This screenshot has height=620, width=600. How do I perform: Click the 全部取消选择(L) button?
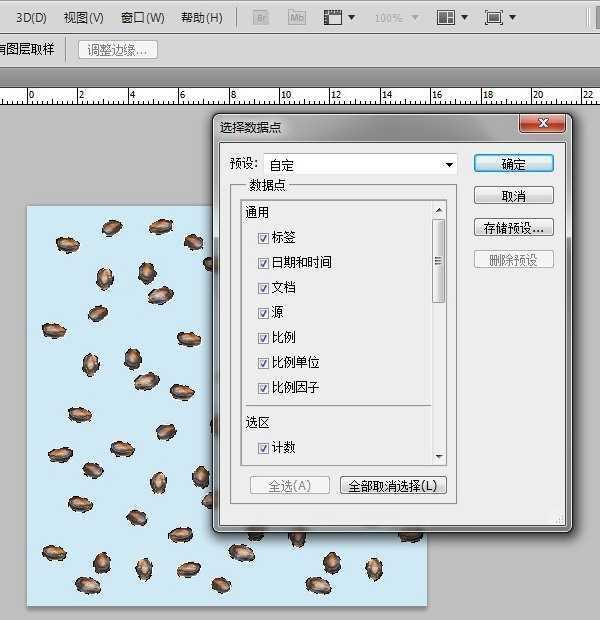pyautogui.click(x=393, y=486)
